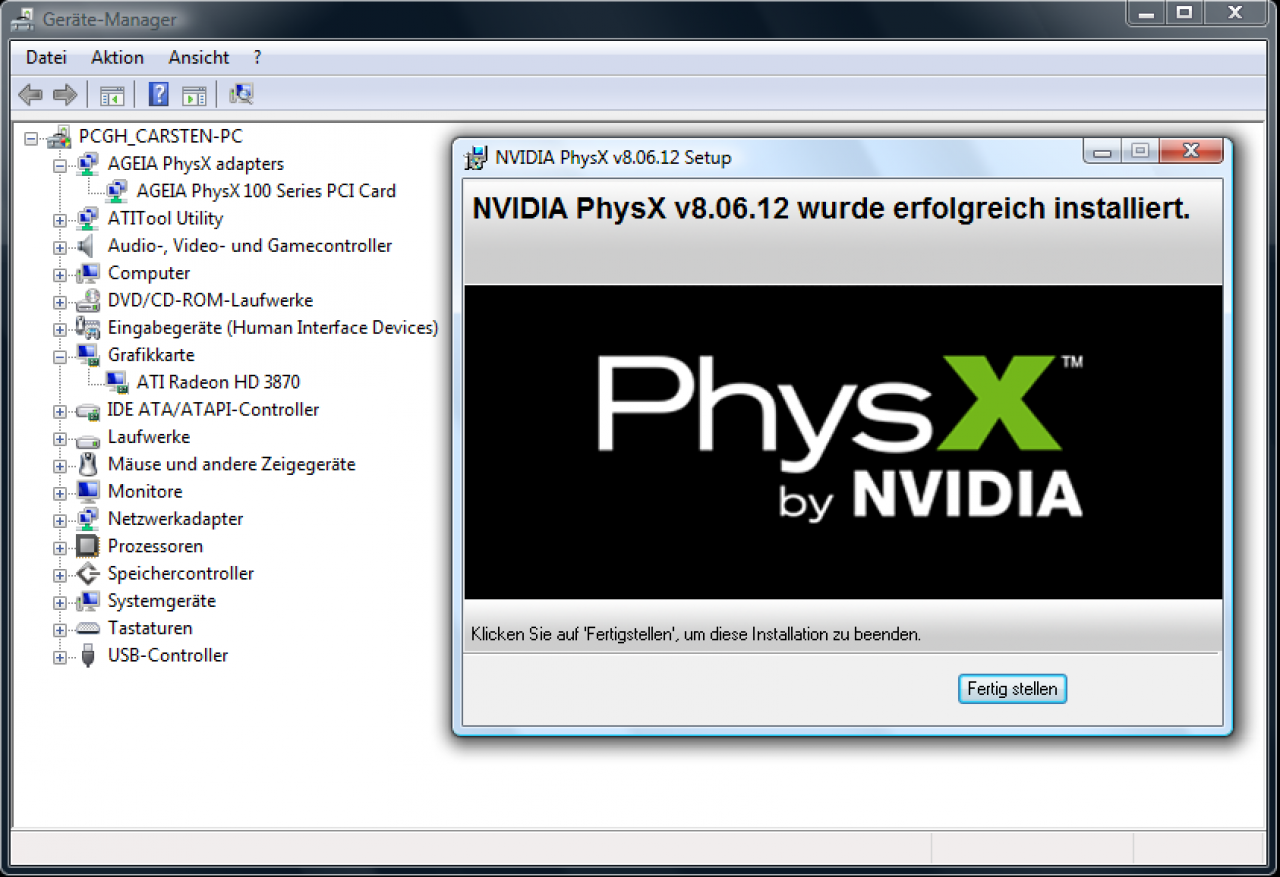
Task: Select Mäuse und andere Zeigegeräte label
Action: 231,464
